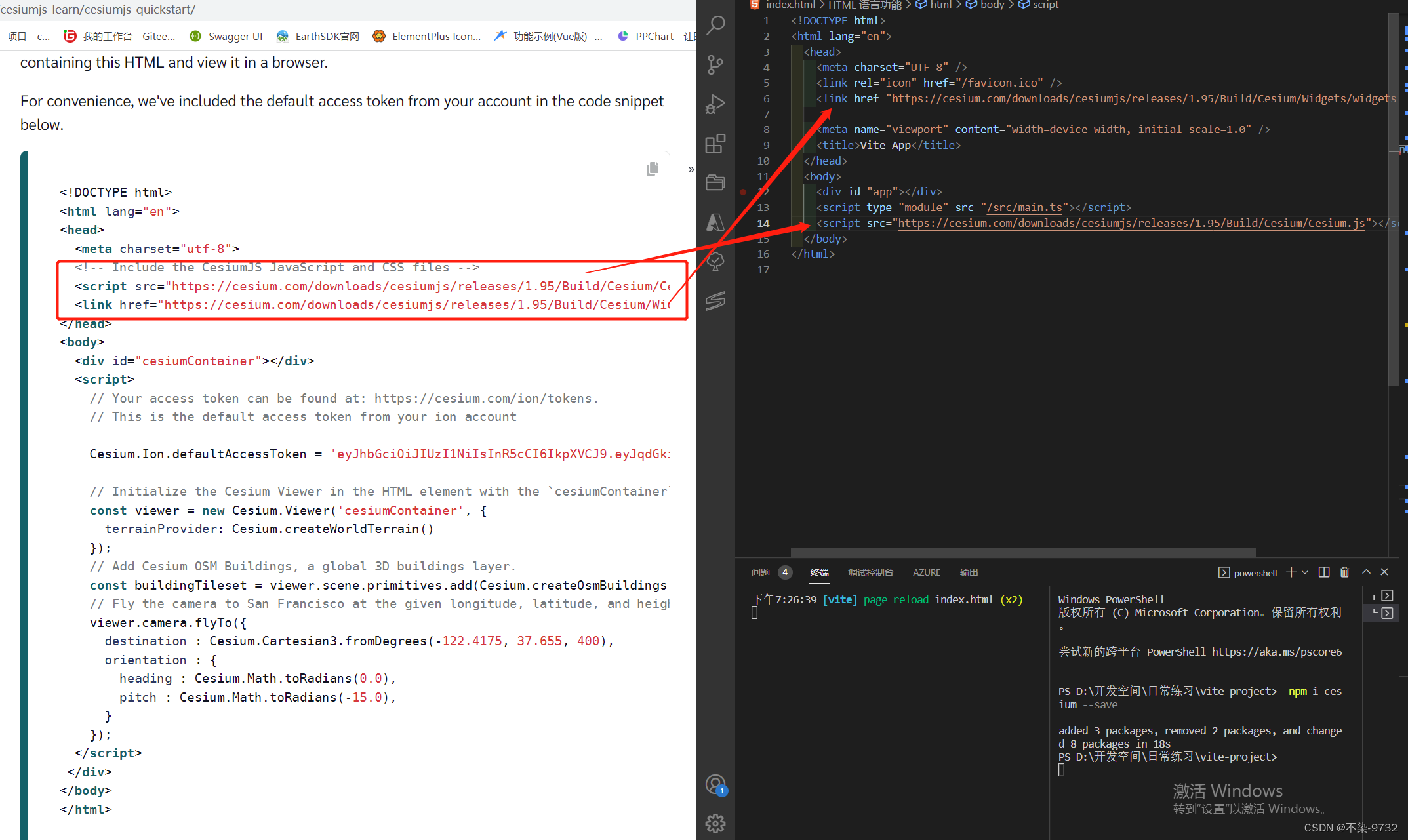The image size is (1408, 840).
Task: Open the new terminal launch profile dropdown
Action: [x=1305, y=572]
